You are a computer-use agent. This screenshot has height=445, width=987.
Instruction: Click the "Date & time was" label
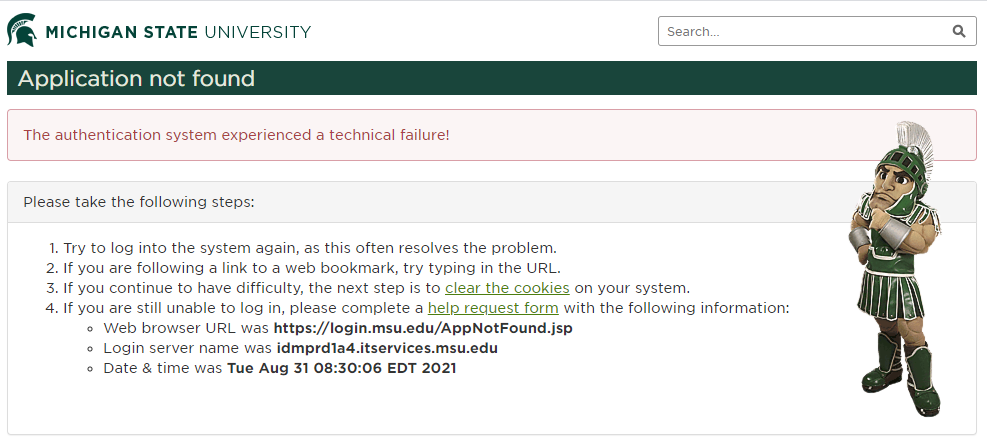click(x=163, y=368)
